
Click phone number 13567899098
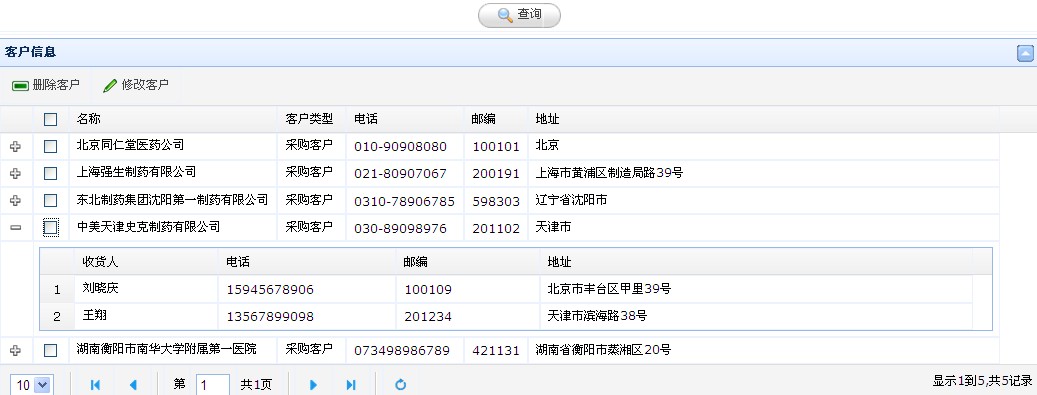[x=270, y=316]
